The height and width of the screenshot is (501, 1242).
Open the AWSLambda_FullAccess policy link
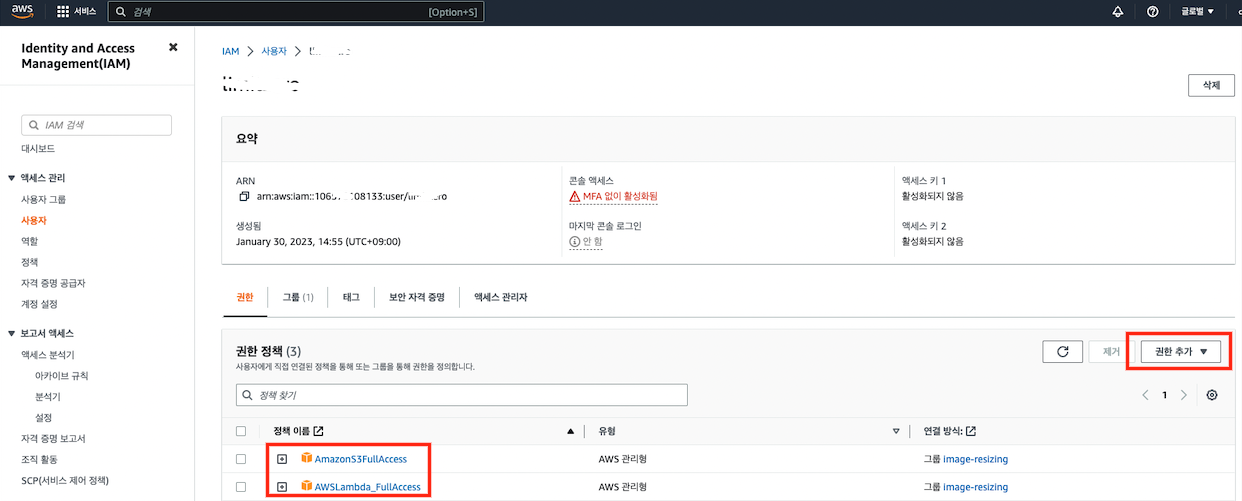pos(369,487)
